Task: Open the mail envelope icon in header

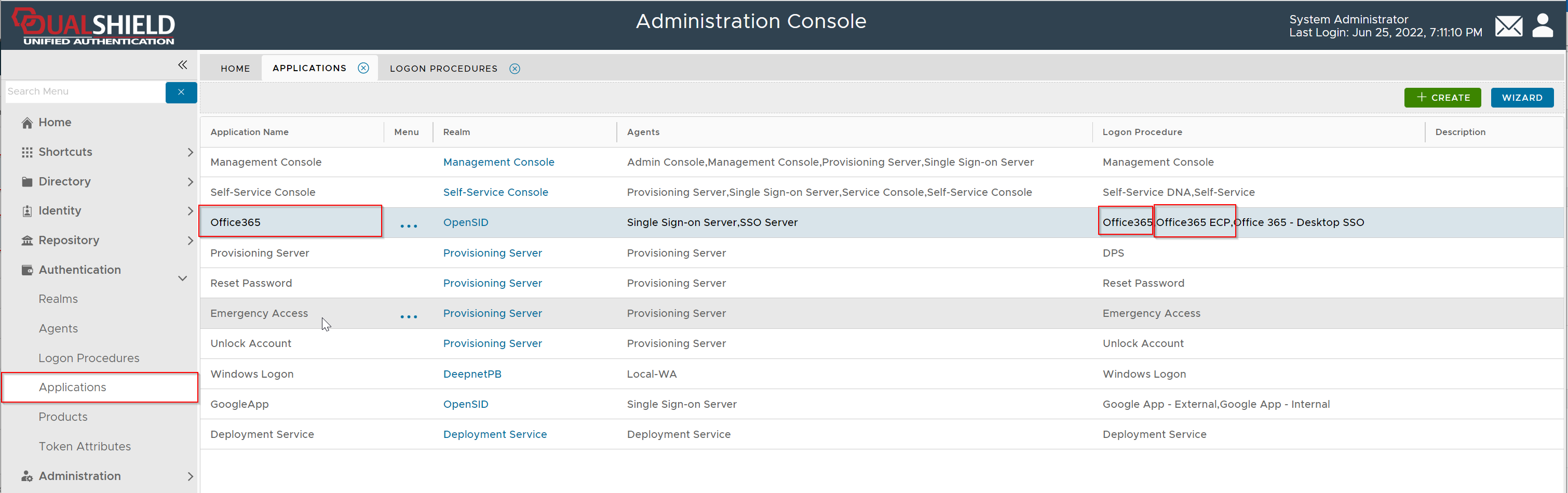Action: tap(1508, 26)
